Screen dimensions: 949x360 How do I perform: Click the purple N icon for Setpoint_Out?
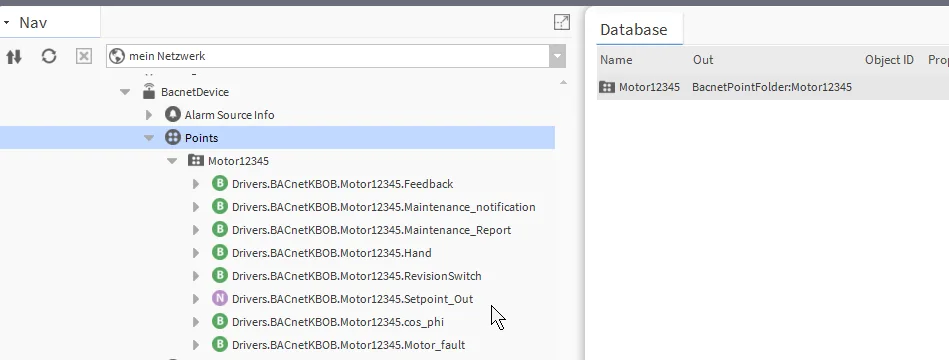pos(220,298)
